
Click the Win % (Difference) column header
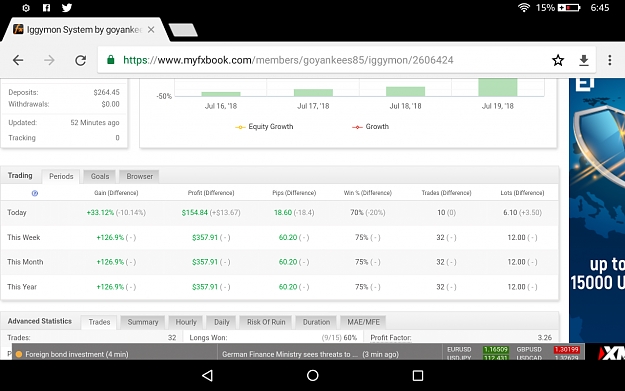pos(368,193)
